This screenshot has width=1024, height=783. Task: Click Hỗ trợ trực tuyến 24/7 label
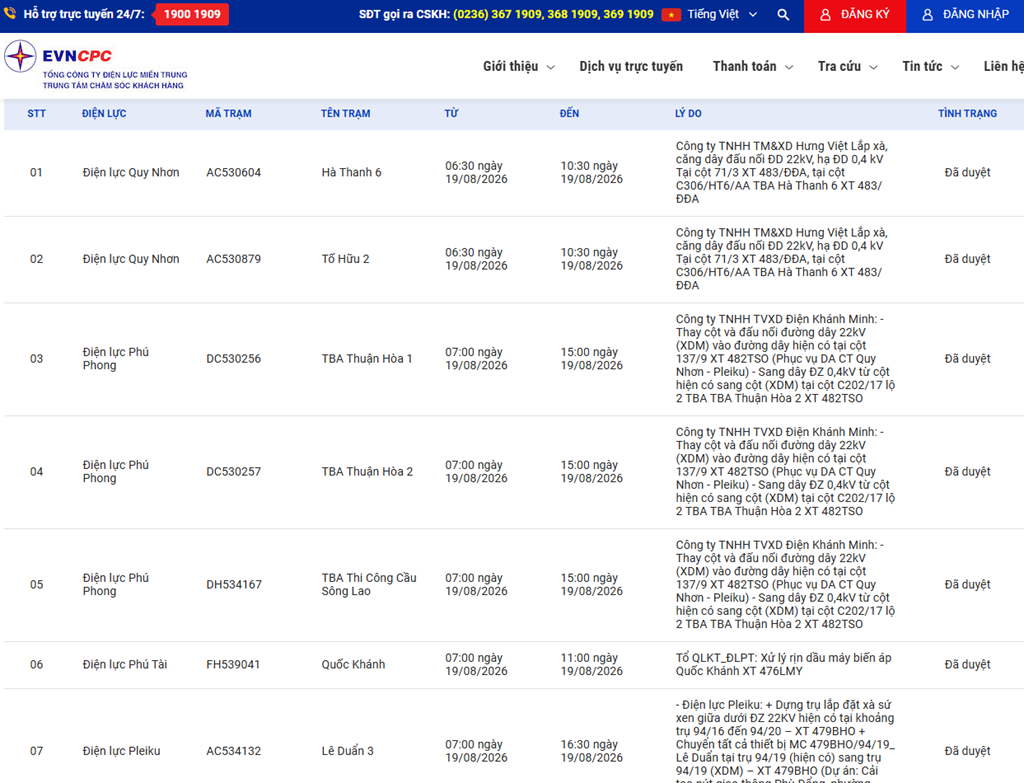pyautogui.click(x=84, y=14)
